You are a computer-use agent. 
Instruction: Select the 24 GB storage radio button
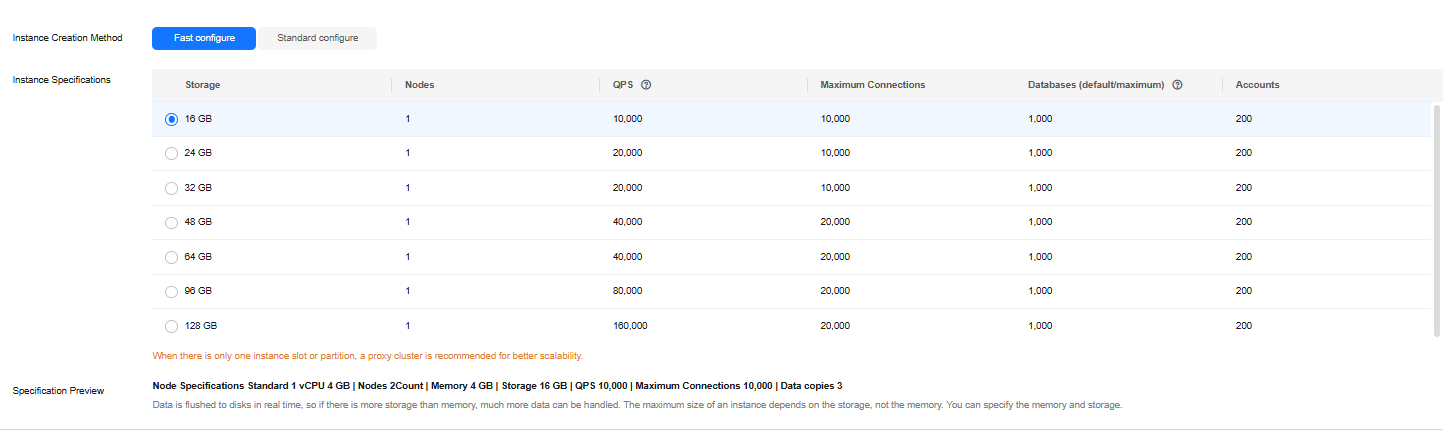[171, 154]
